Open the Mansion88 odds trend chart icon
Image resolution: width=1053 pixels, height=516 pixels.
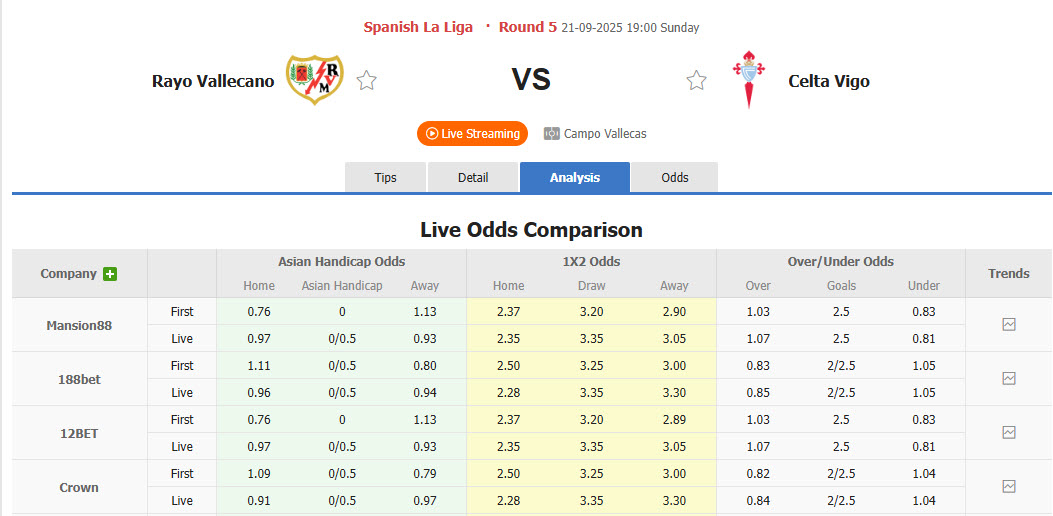(1009, 325)
